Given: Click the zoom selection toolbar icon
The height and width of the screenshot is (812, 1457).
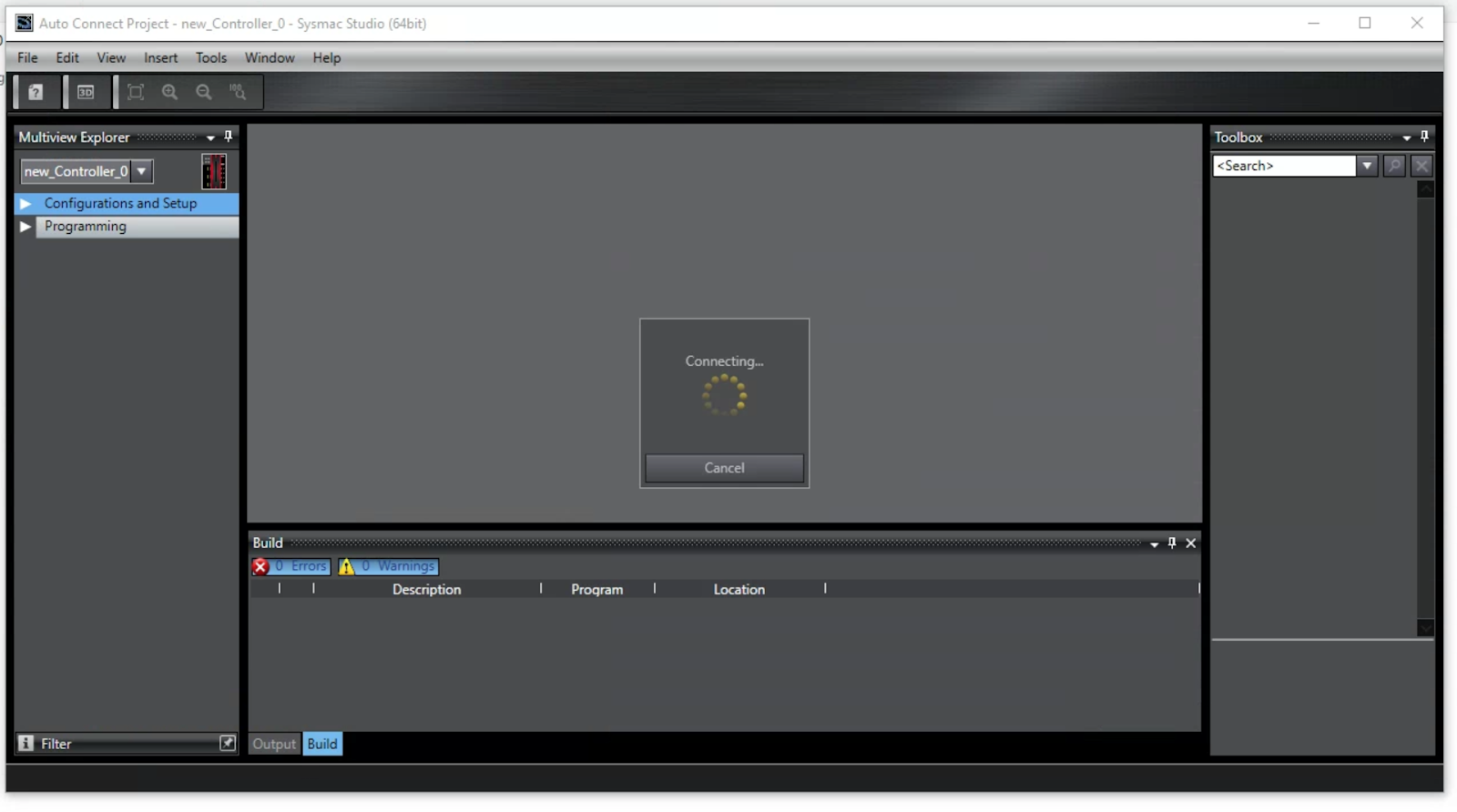Looking at the screenshot, I should pos(238,92).
